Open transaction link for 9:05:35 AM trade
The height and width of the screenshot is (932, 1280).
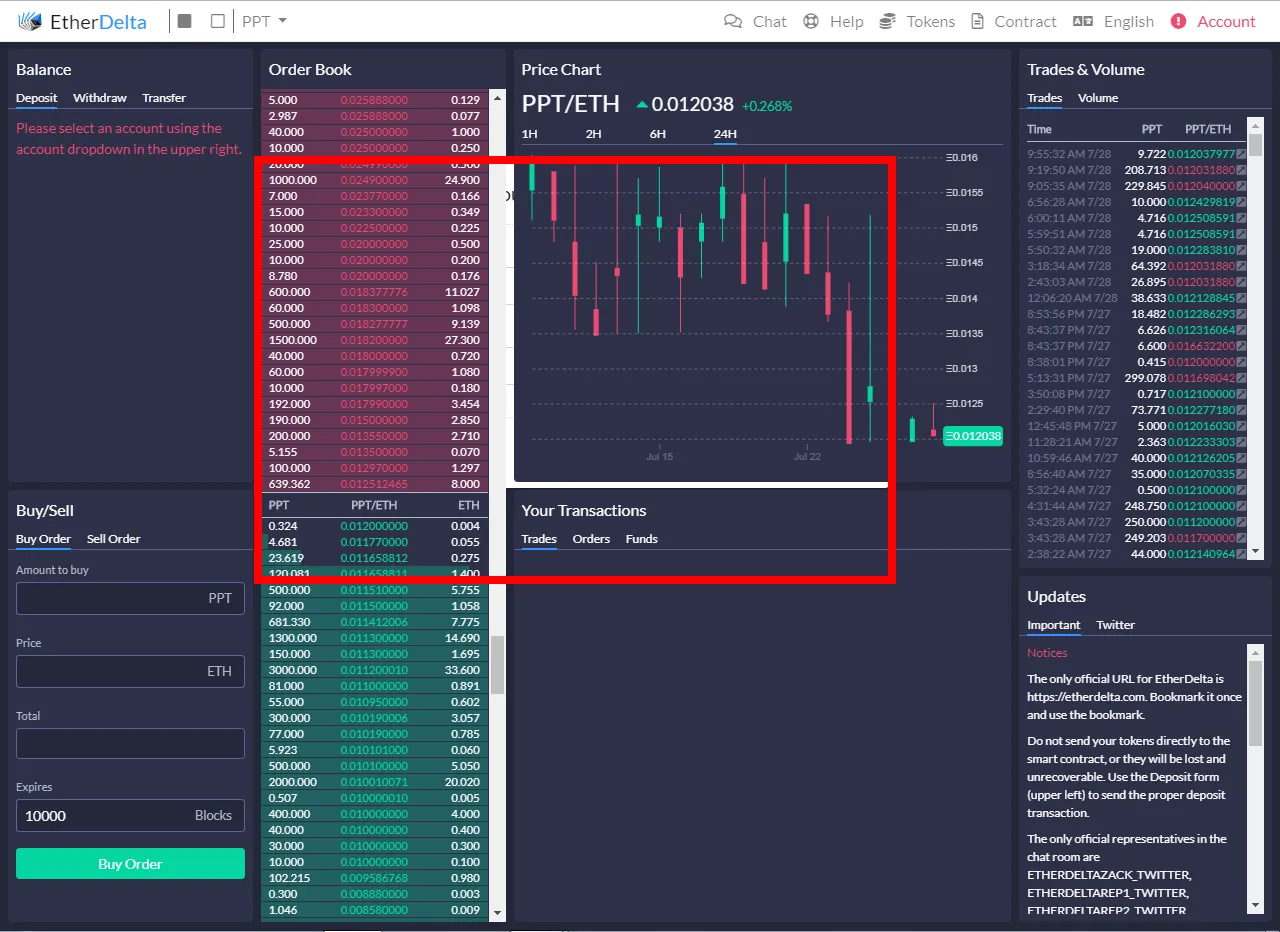[x=1242, y=186]
